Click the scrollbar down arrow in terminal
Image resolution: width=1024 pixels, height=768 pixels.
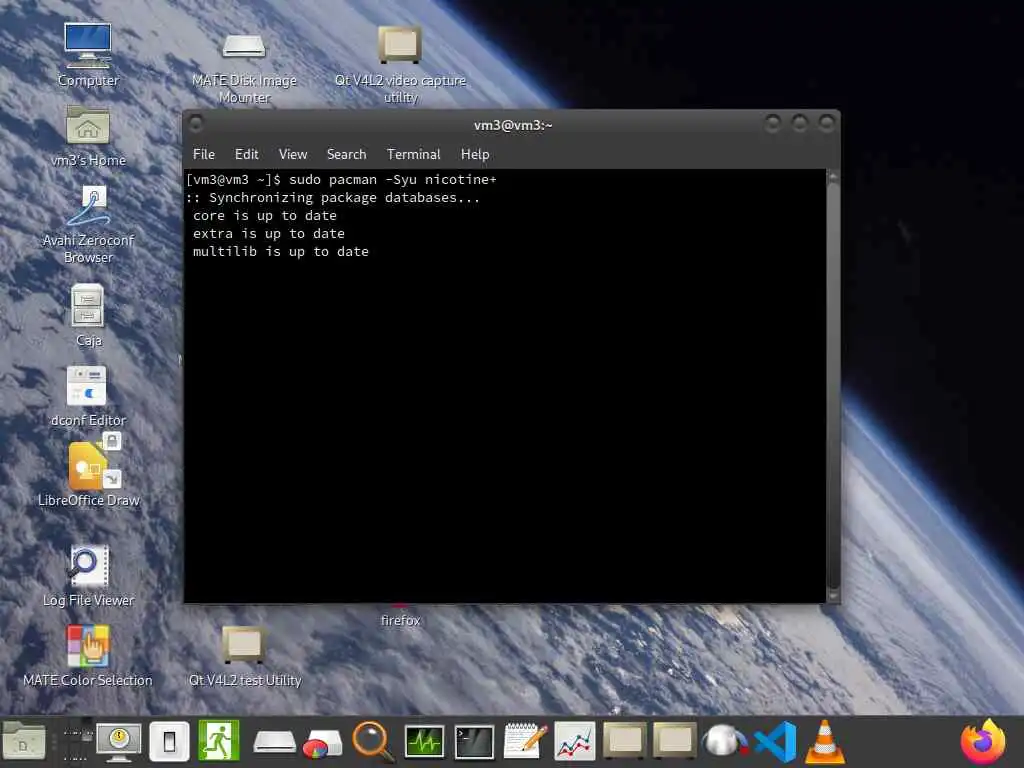[833, 596]
